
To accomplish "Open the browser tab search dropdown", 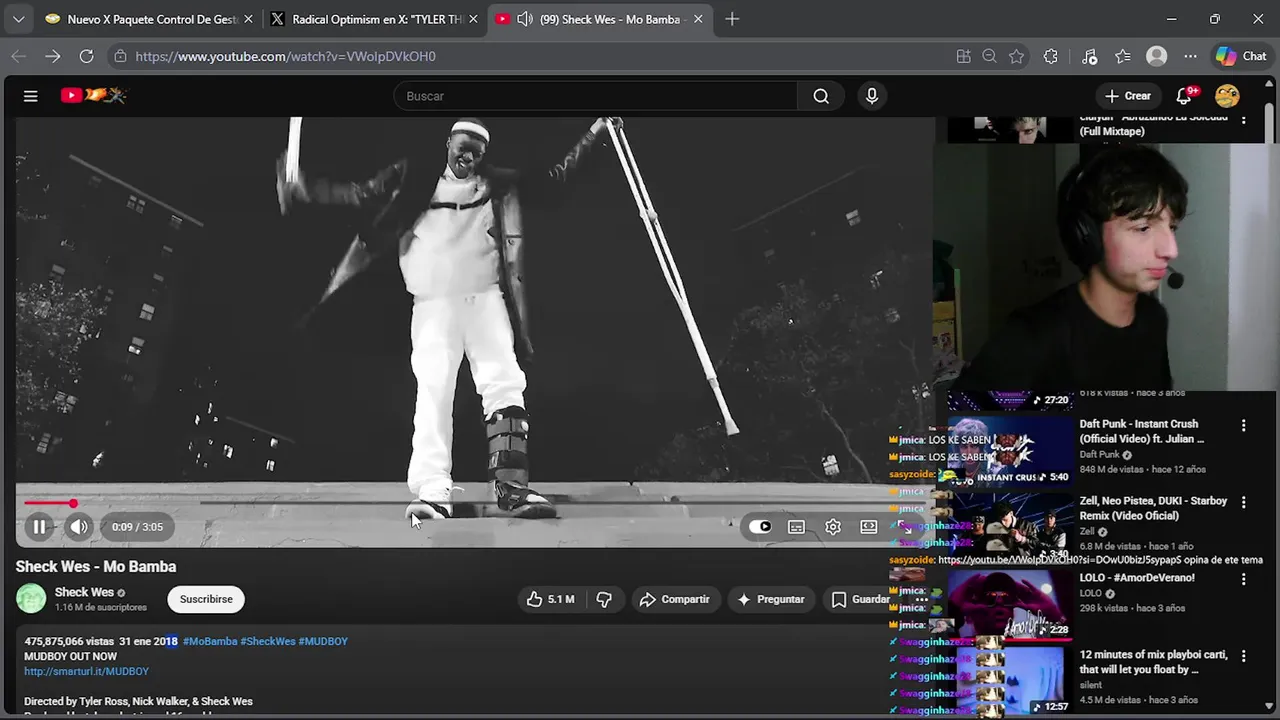I will [x=18, y=19].
